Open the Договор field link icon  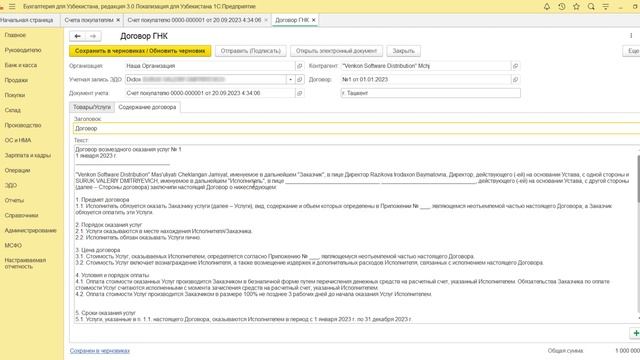[x=516, y=80]
